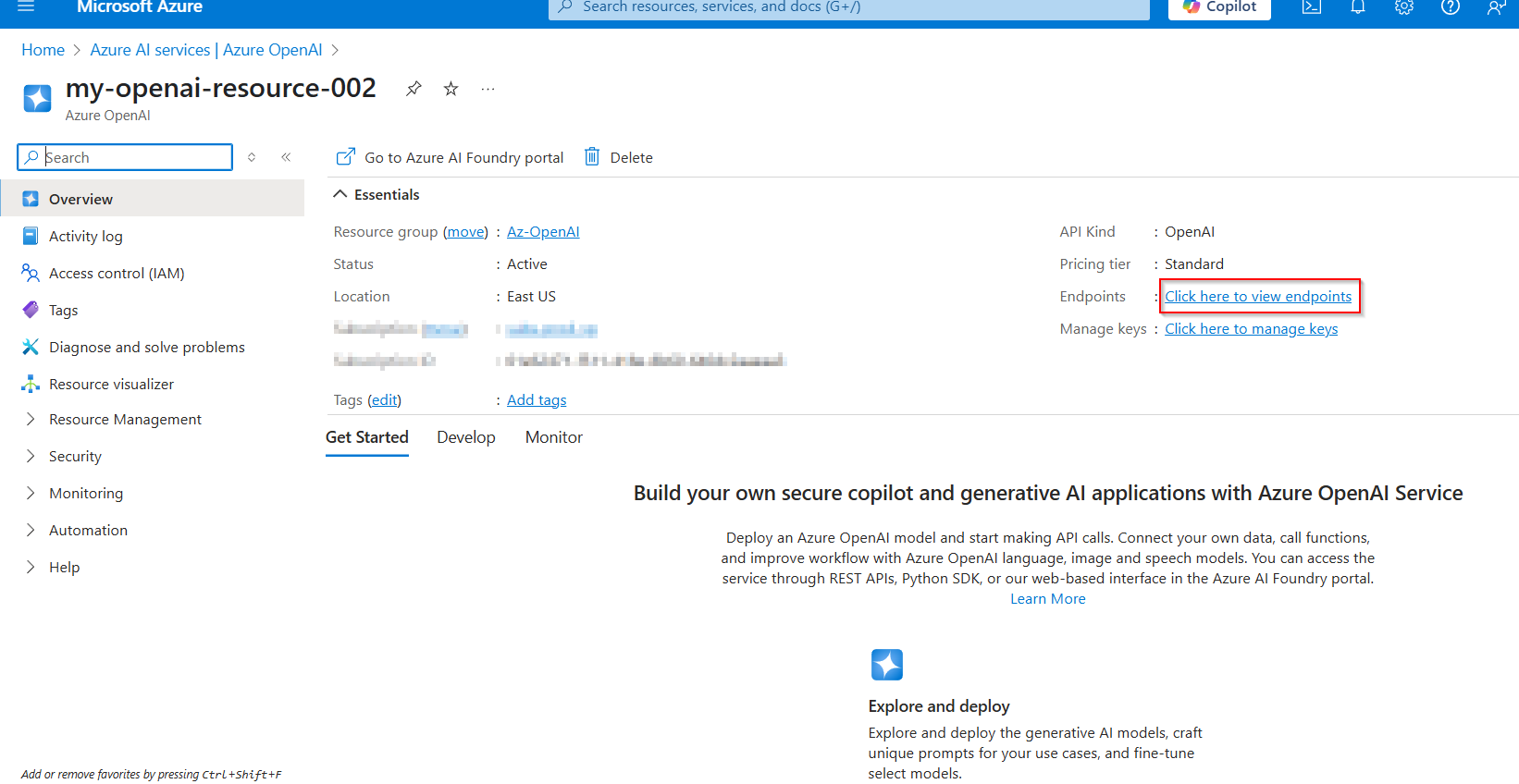Open Access control (IAM)
Viewport: 1519px width, 784px height.
coord(153,273)
